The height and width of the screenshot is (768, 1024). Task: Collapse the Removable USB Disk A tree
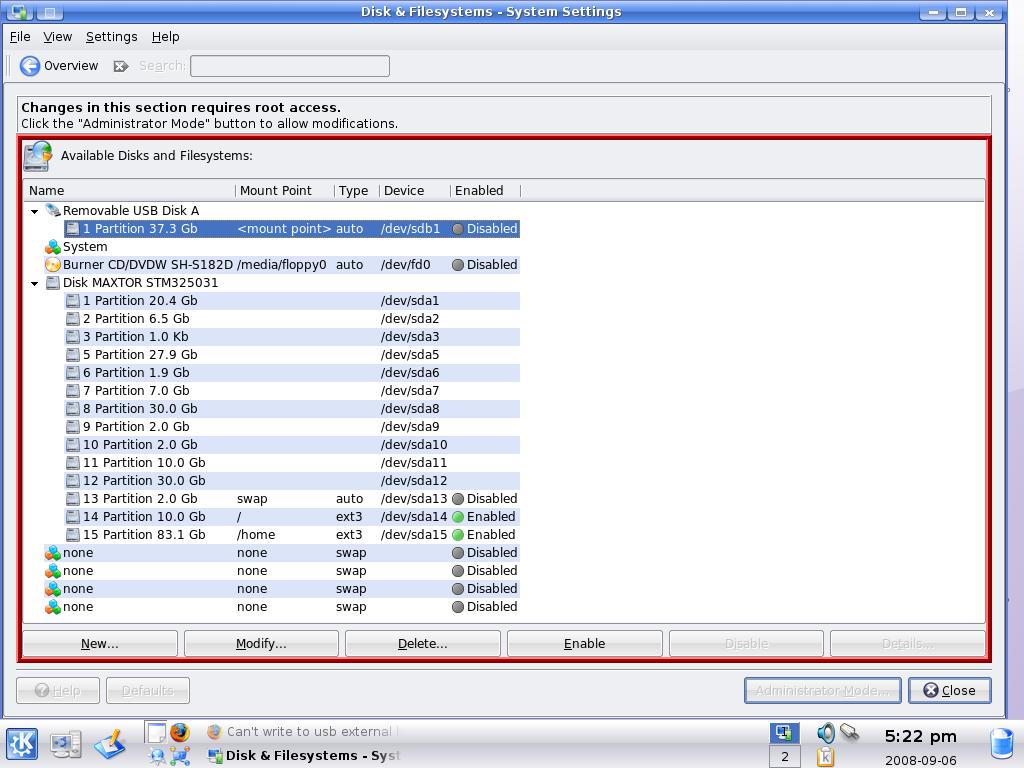coord(34,211)
